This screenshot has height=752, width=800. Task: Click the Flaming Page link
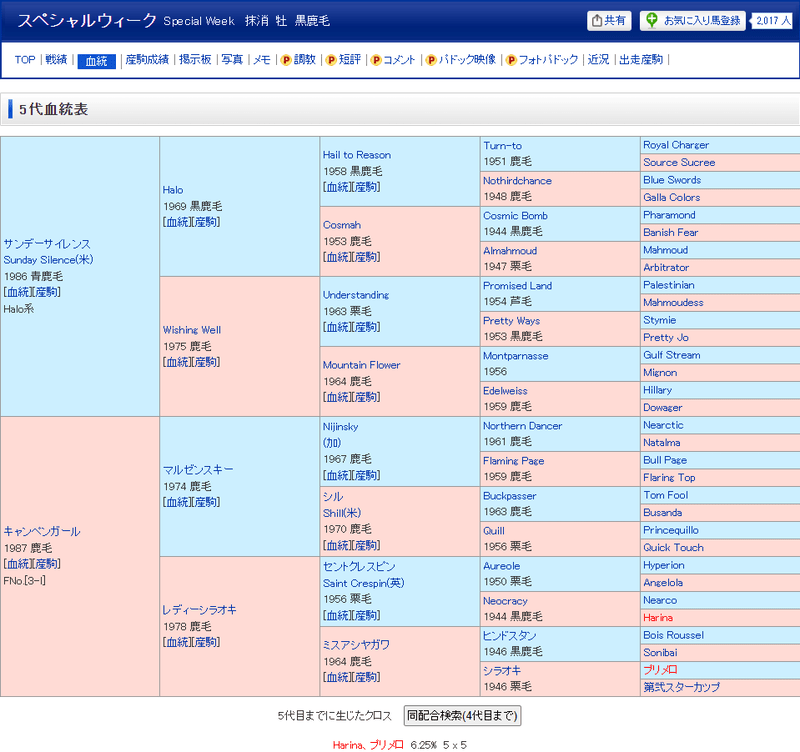click(x=514, y=461)
